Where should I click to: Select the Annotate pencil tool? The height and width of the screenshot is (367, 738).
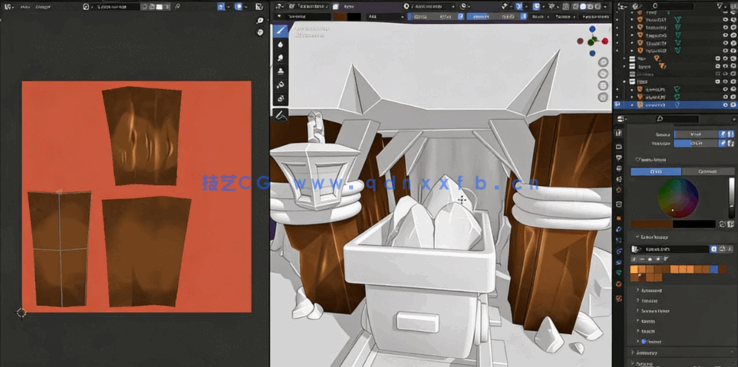point(281,114)
